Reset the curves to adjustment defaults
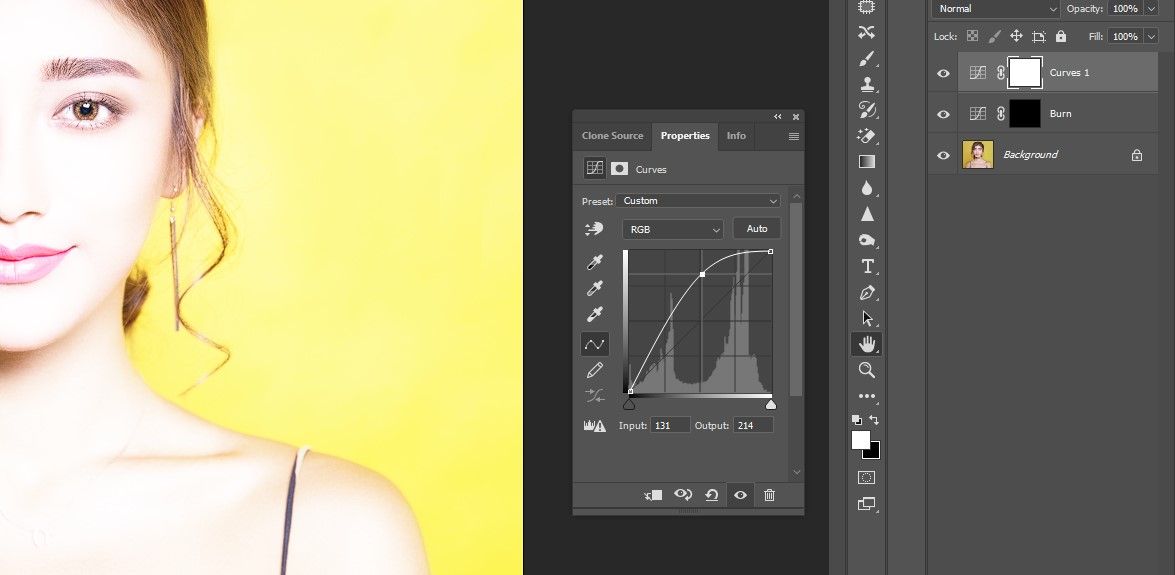The image size is (1175, 575). coord(712,495)
